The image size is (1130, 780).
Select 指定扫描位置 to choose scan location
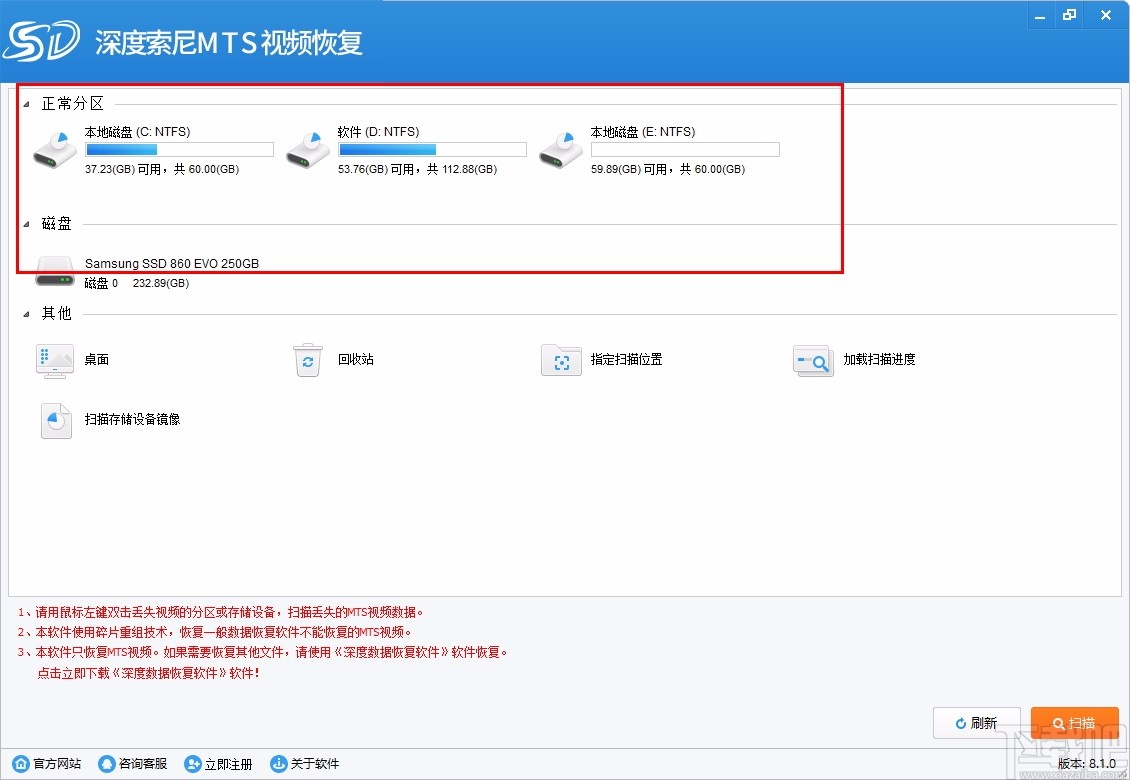(x=561, y=360)
